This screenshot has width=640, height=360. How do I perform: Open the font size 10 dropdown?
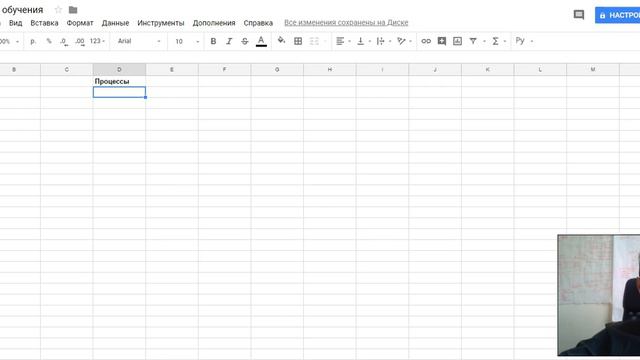(x=187, y=41)
